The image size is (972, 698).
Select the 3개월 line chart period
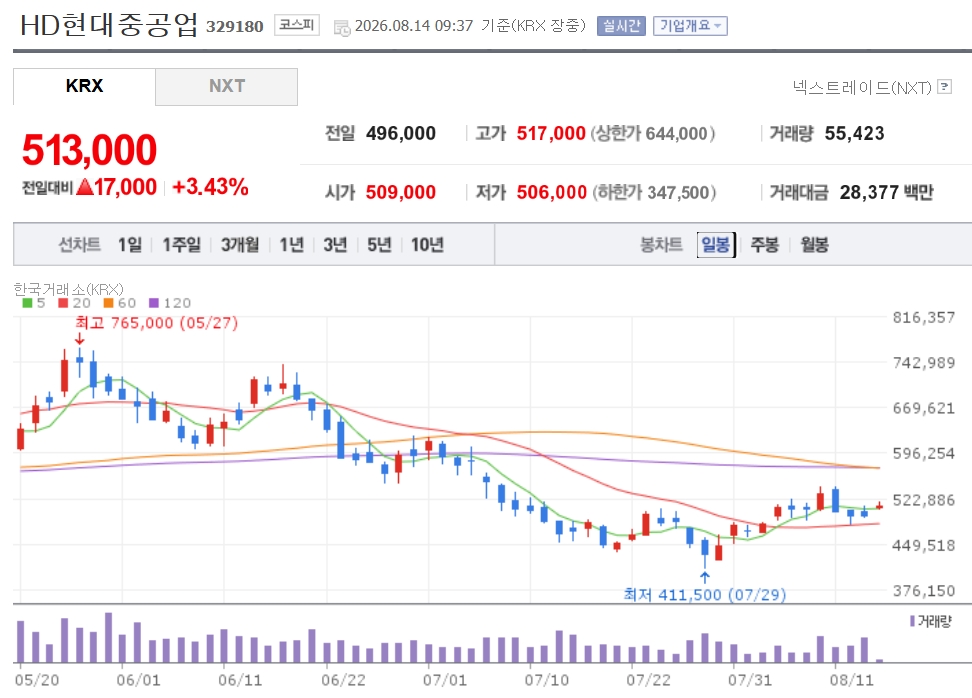[x=240, y=245]
